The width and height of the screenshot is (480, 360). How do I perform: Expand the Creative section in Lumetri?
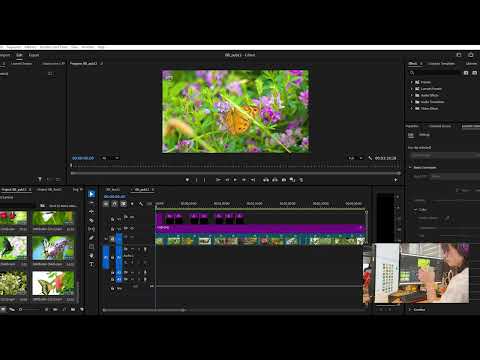(410, 309)
